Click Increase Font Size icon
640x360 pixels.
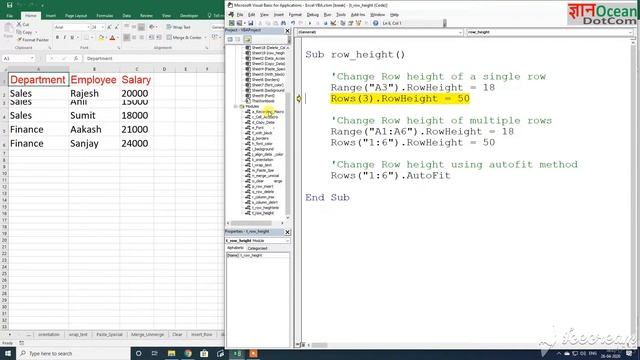(x=109, y=27)
